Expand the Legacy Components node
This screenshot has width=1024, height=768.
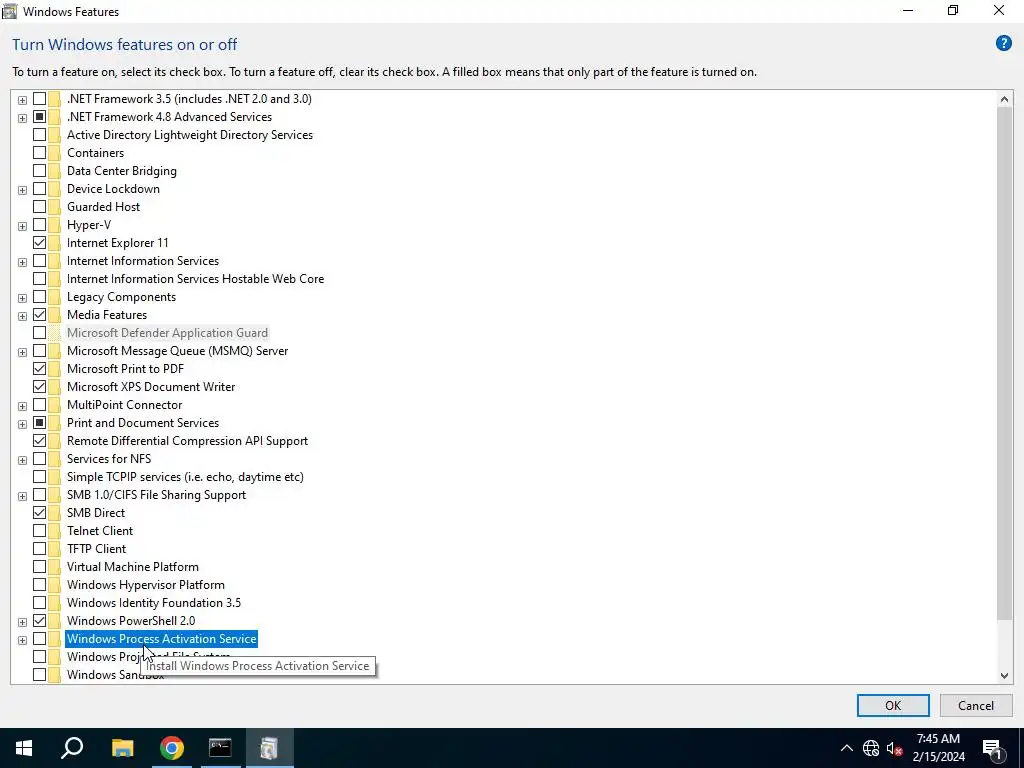22,298
